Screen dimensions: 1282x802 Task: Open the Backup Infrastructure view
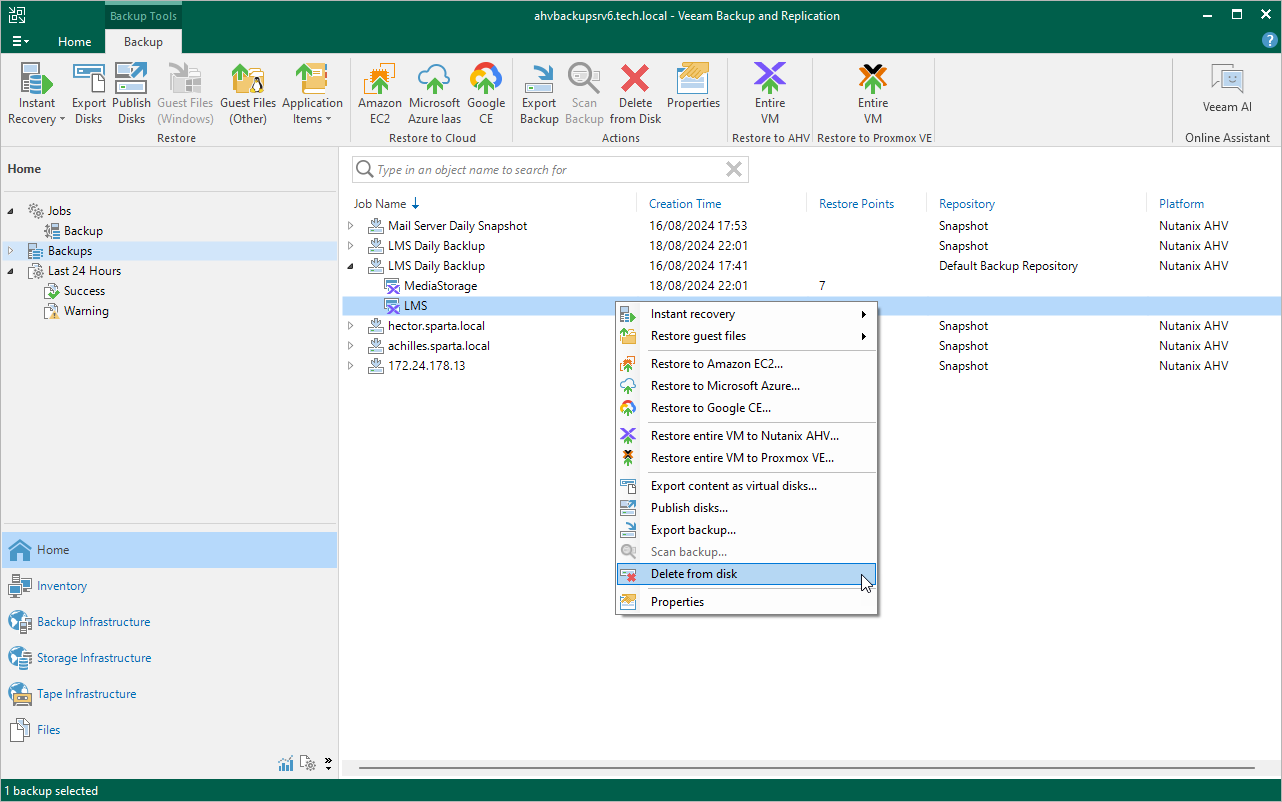(x=169, y=622)
